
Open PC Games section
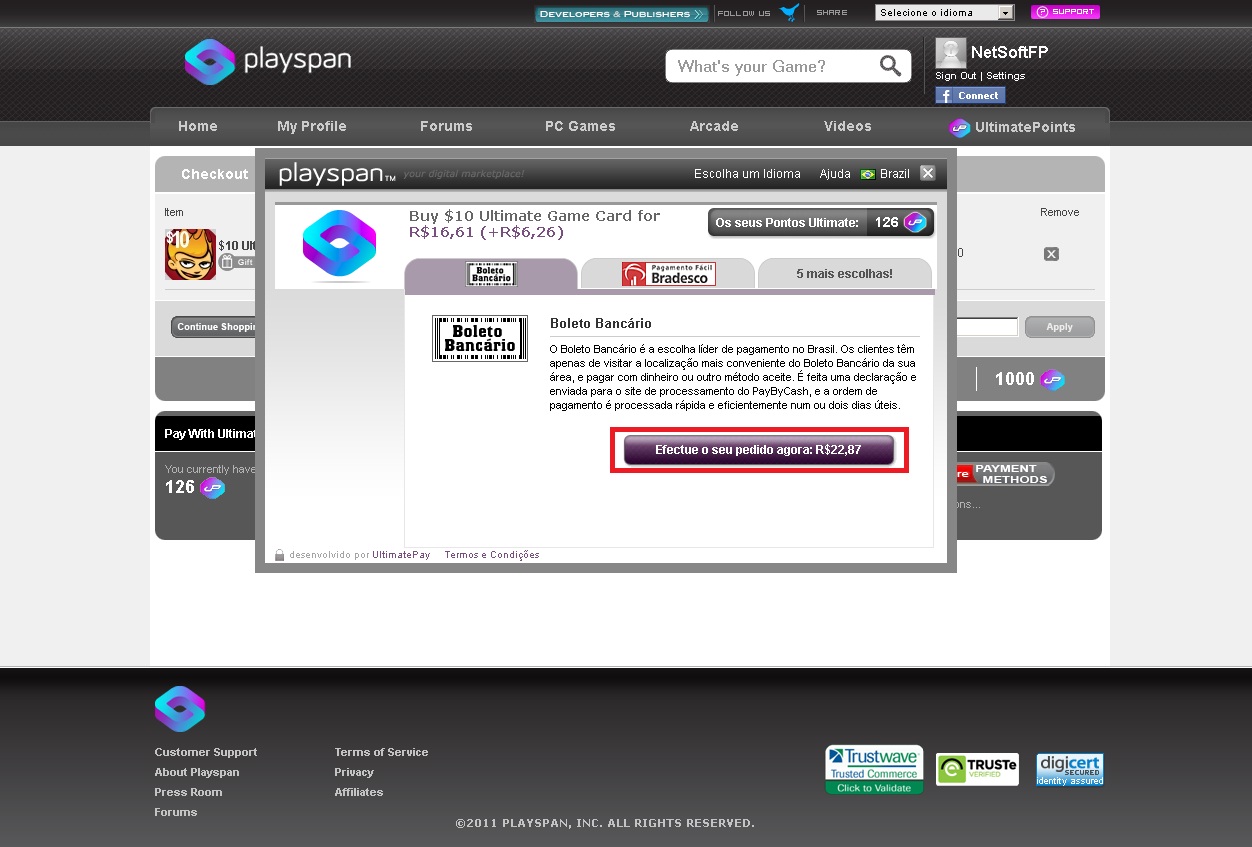pyautogui.click(x=580, y=126)
